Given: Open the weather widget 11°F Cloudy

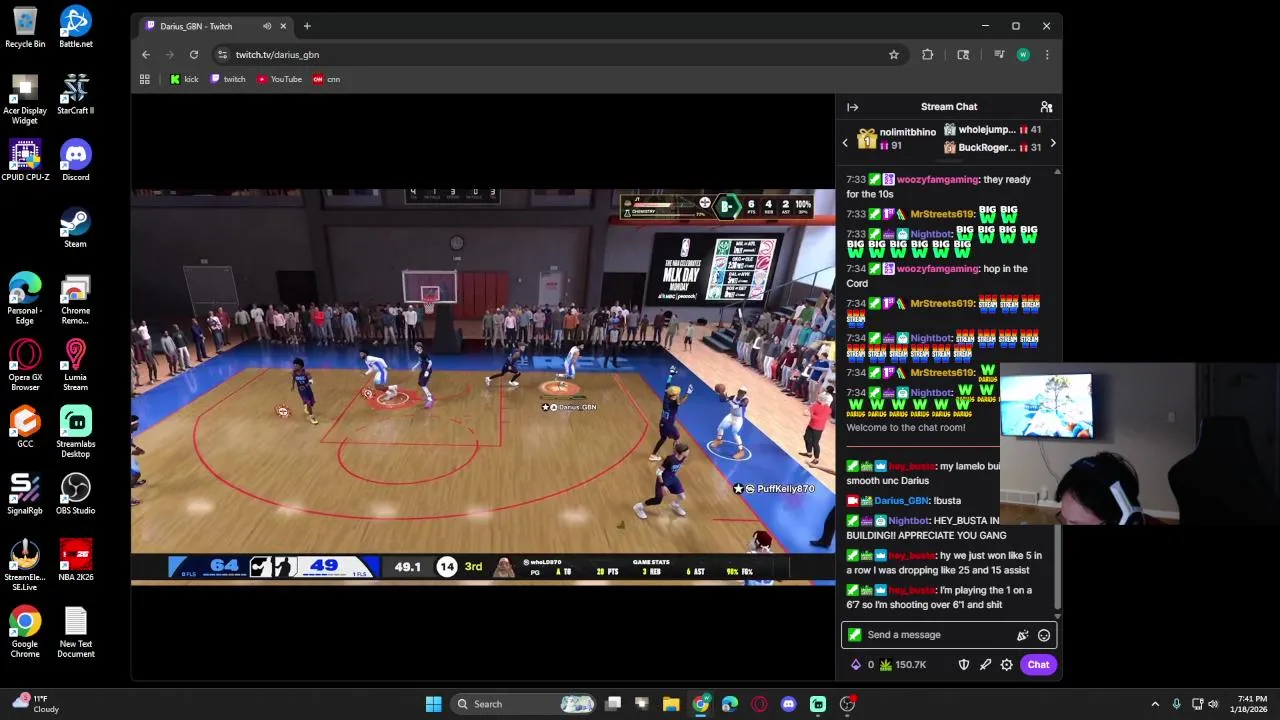Looking at the screenshot, I should 36,704.
